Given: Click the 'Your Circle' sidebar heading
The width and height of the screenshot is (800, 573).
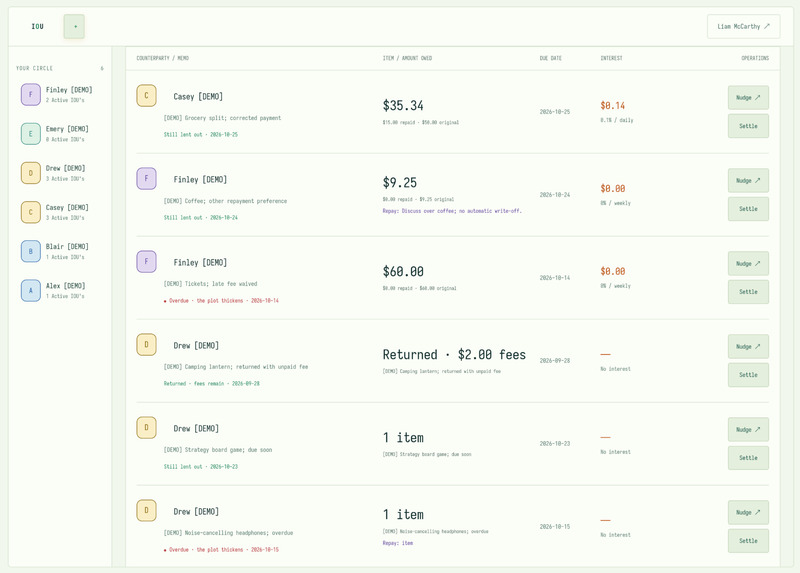Looking at the screenshot, I should pyautogui.click(x=34, y=68).
